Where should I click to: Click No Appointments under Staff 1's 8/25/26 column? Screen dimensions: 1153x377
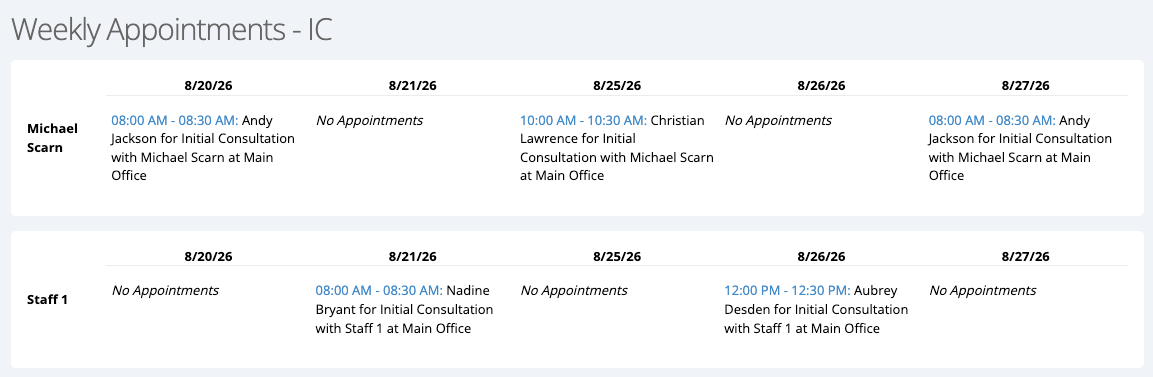pyautogui.click(x=574, y=290)
